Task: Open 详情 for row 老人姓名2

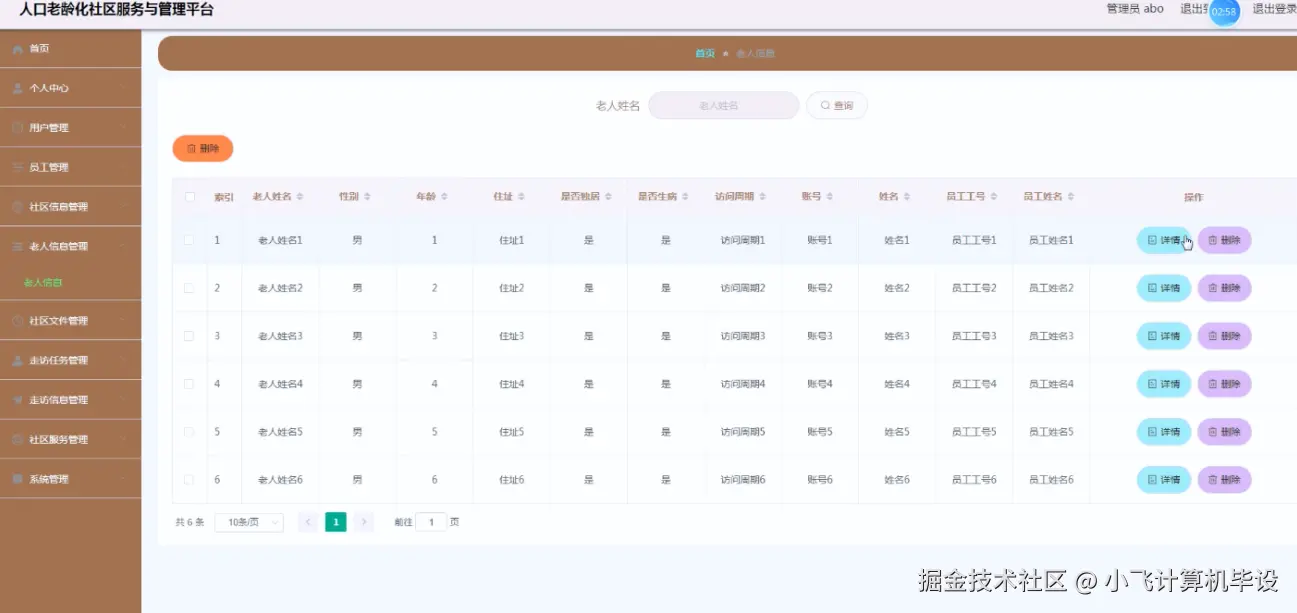Action: 1164,288
